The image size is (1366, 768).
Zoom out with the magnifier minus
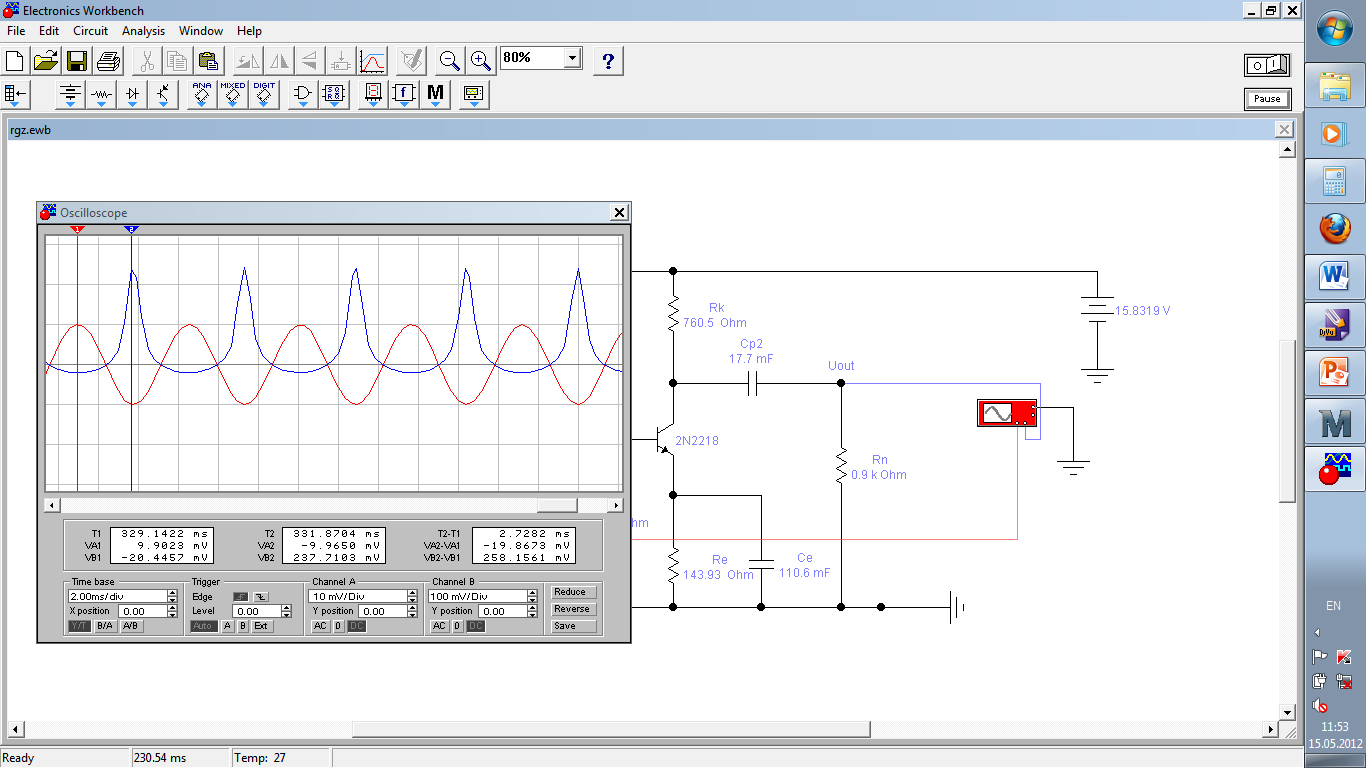(x=450, y=61)
